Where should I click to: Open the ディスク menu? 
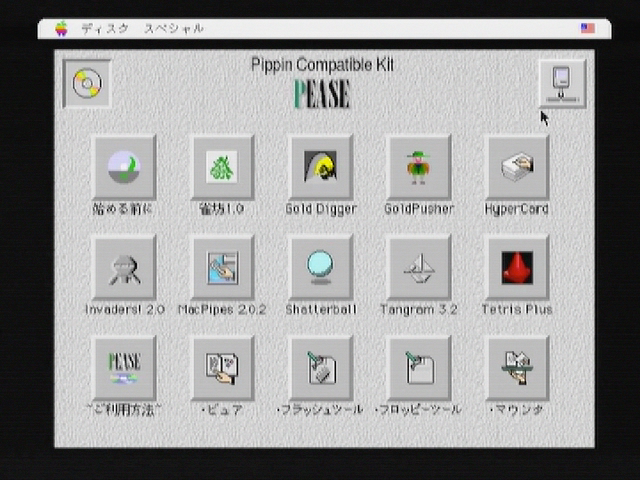(x=105, y=29)
